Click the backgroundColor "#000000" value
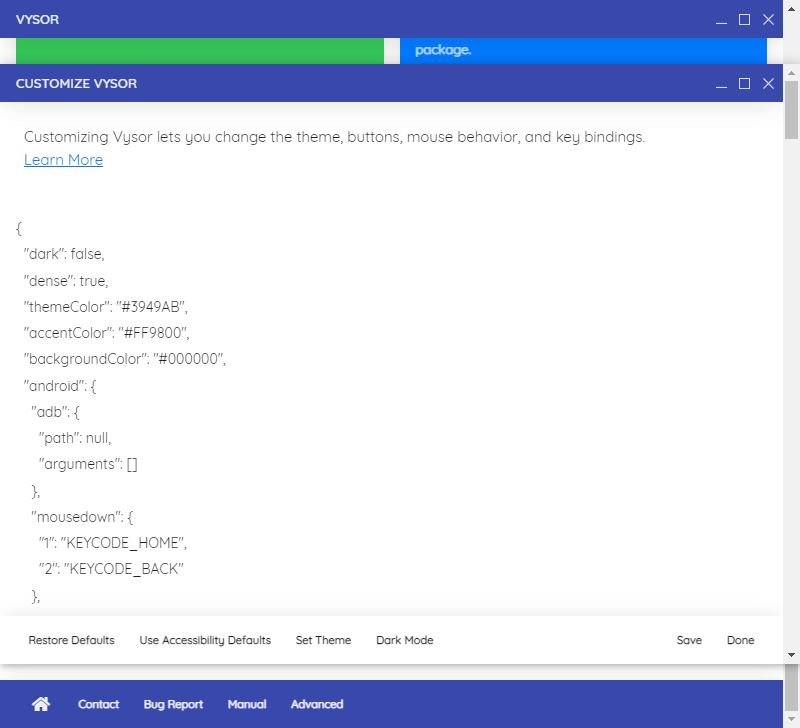The image size is (800, 728). pyautogui.click(x=189, y=359)
